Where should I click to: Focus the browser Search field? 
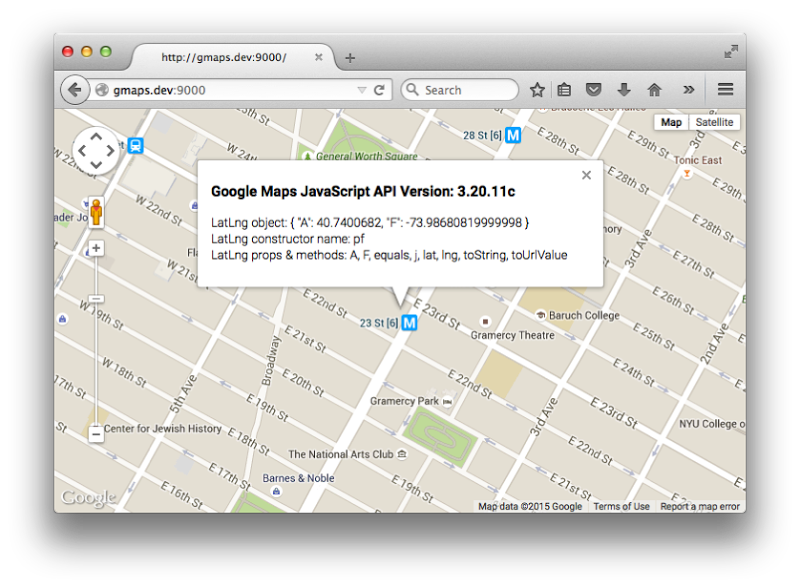459,90
